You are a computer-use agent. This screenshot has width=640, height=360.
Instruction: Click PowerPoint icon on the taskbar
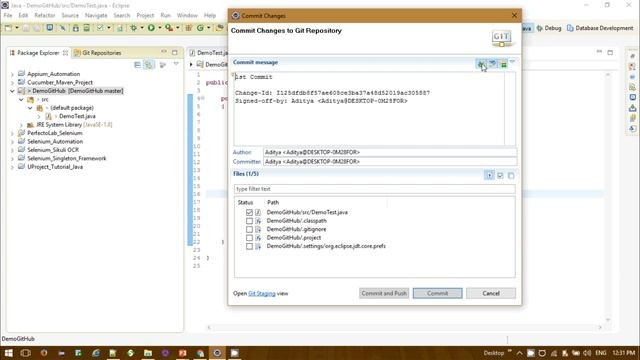pyautogui.click(x=182, y=353)
